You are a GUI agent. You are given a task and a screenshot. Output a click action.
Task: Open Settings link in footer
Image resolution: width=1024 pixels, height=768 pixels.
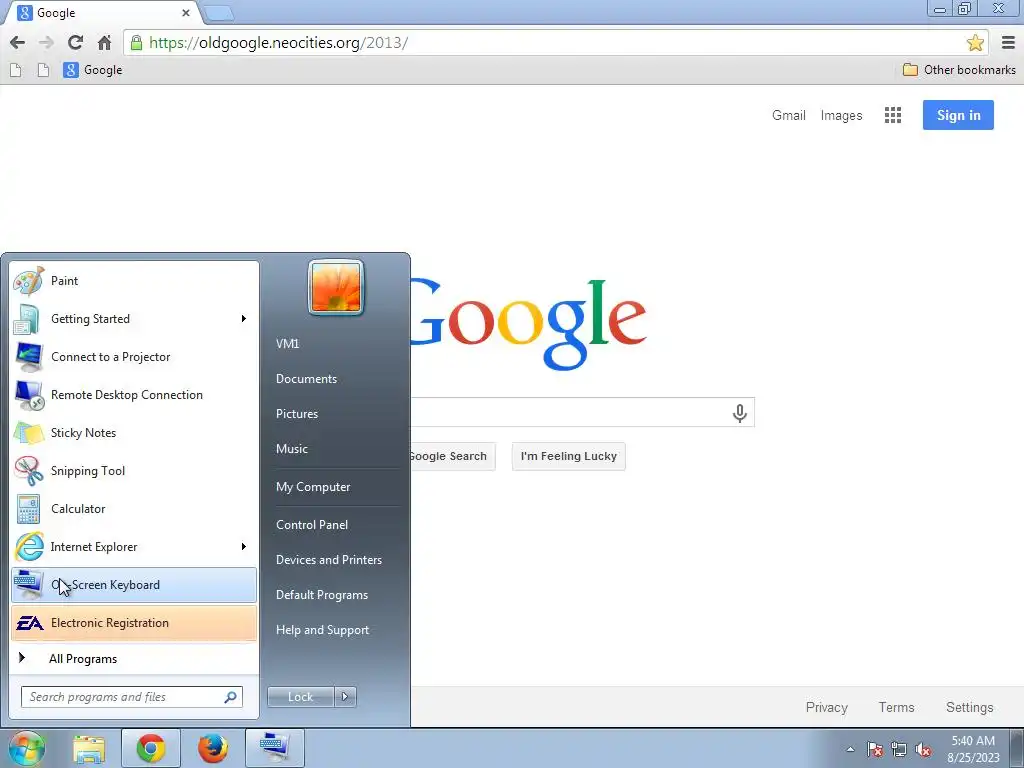[x=970, y=707]
